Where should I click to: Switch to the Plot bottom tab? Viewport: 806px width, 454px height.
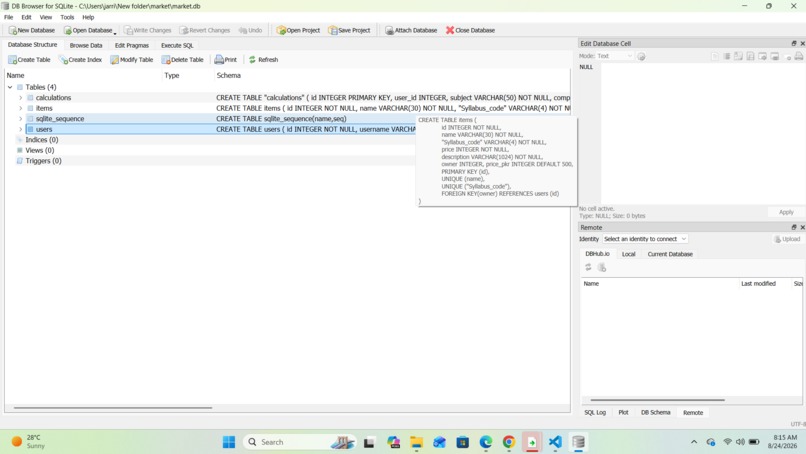pyautogui.click(x=624, y=412)
